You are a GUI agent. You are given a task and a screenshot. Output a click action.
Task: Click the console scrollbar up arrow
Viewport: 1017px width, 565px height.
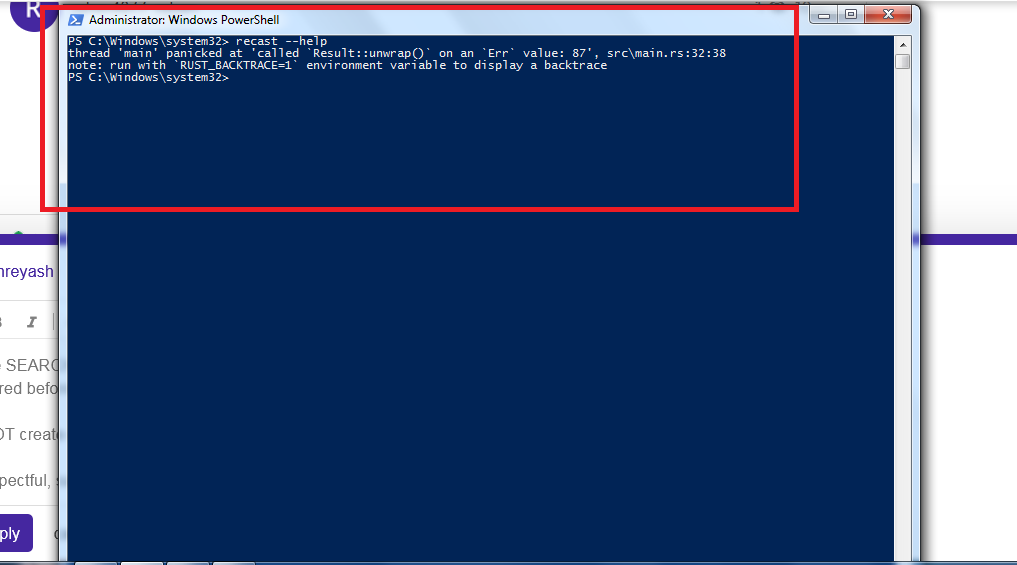pyautogui.click(x=902, y=45)
